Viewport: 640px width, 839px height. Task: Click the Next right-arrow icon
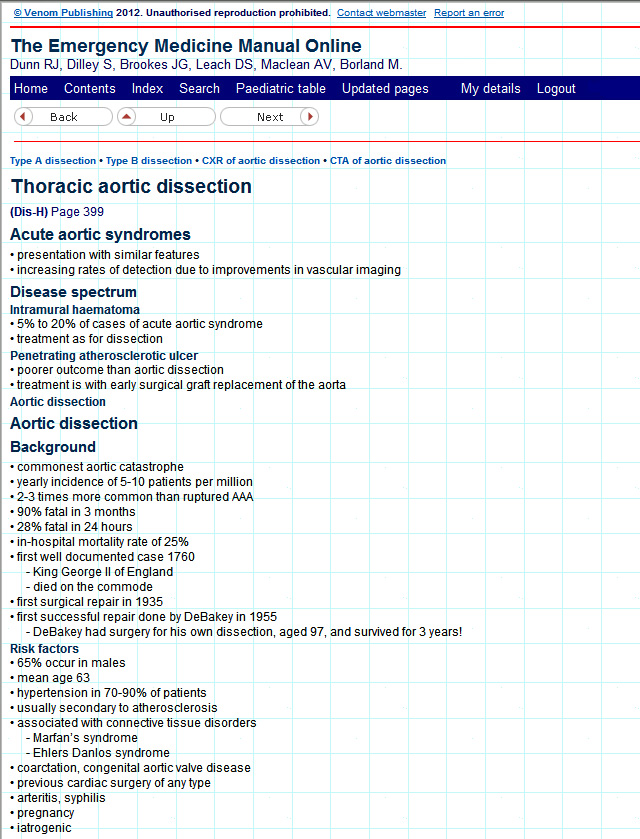click(x=309, y=117)
